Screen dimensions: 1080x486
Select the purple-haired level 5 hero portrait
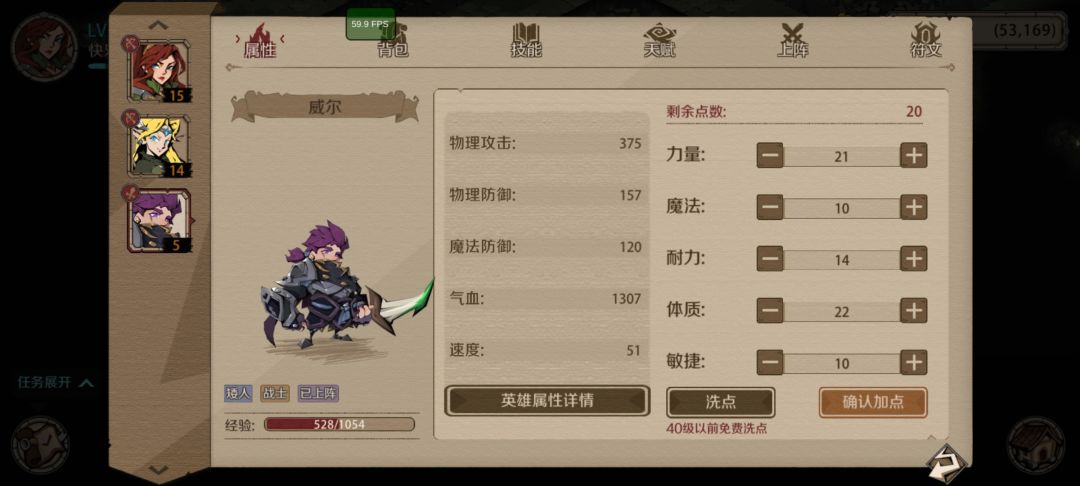158,221
